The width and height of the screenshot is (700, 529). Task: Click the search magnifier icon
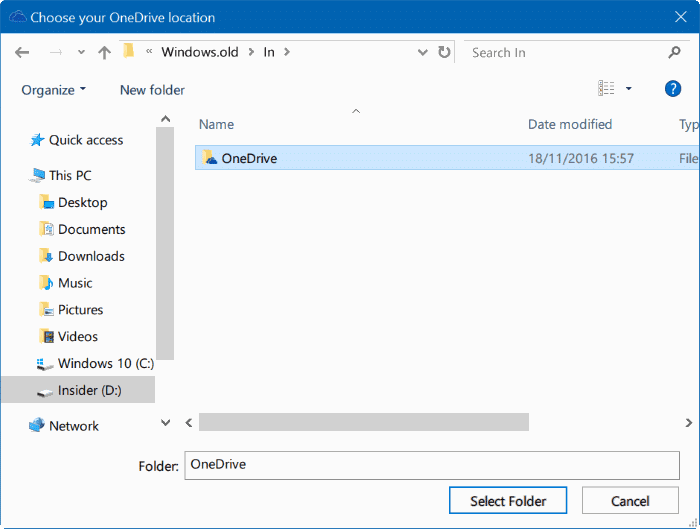coord(675,53)
